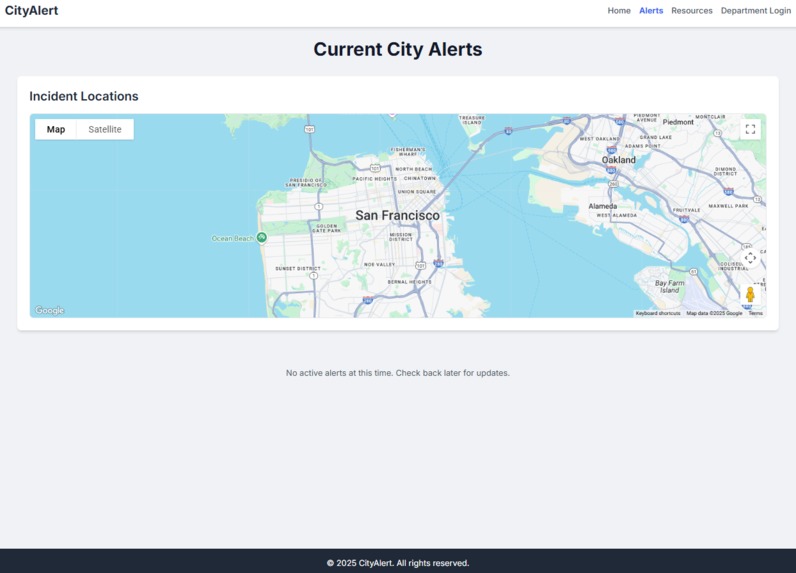Screen dimensions: 796x573
Task: Click the Piedmont map label
Action: [x=678, y=122]
